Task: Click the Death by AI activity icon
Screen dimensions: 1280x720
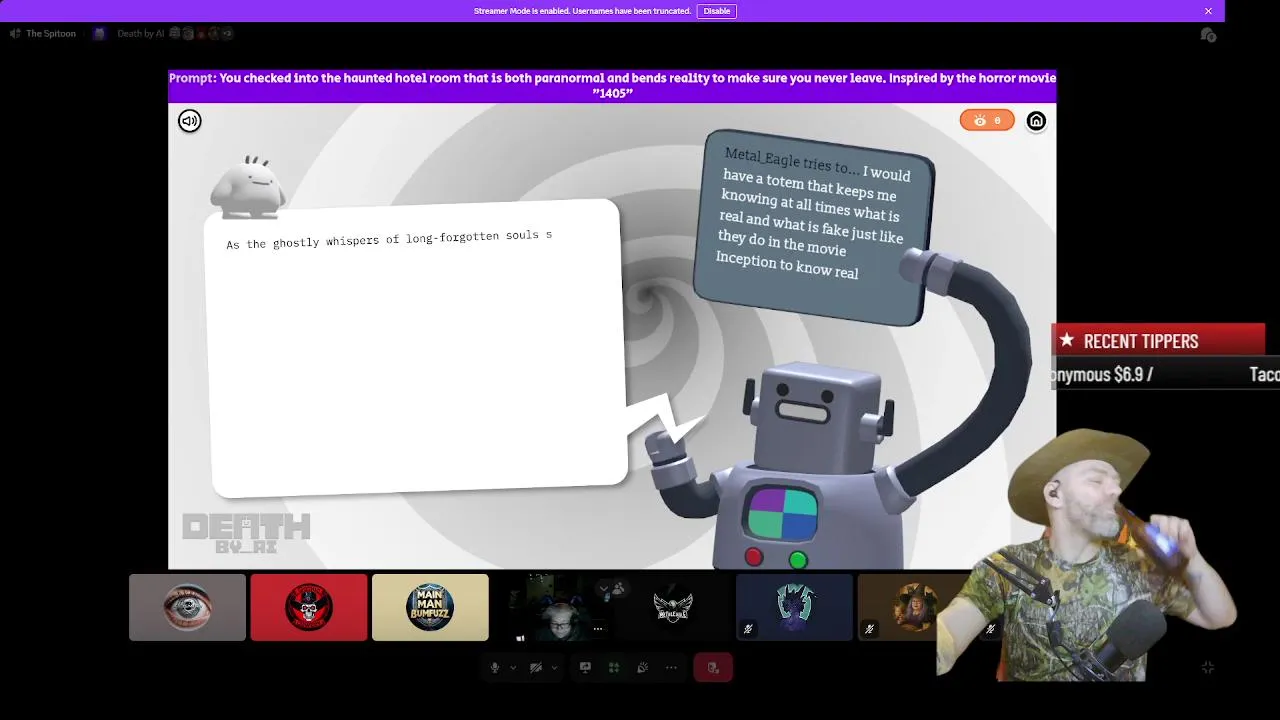Action: [99, 34]
